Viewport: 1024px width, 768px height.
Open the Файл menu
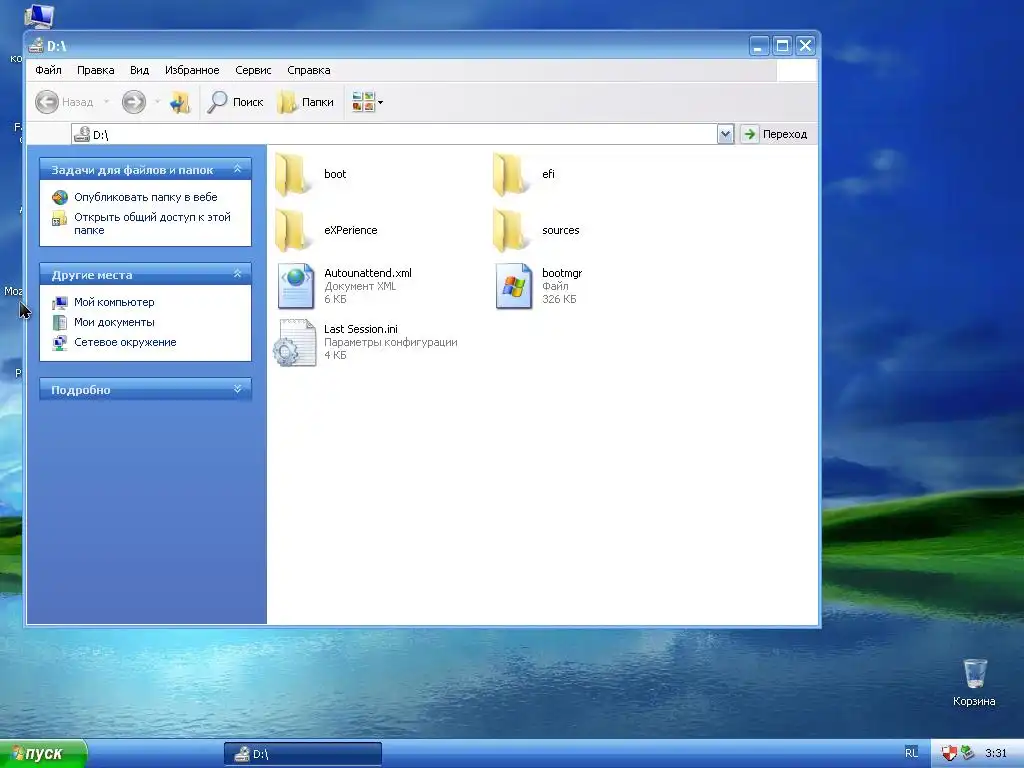[x=48, y=70]
